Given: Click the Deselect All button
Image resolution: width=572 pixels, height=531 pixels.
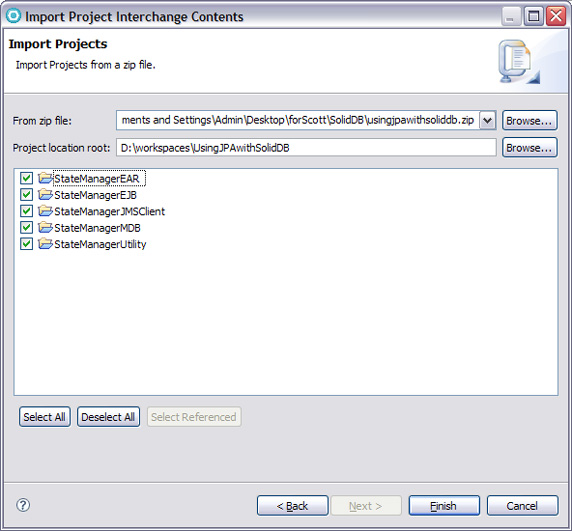Looking at the screenshot, I should 108,417.
